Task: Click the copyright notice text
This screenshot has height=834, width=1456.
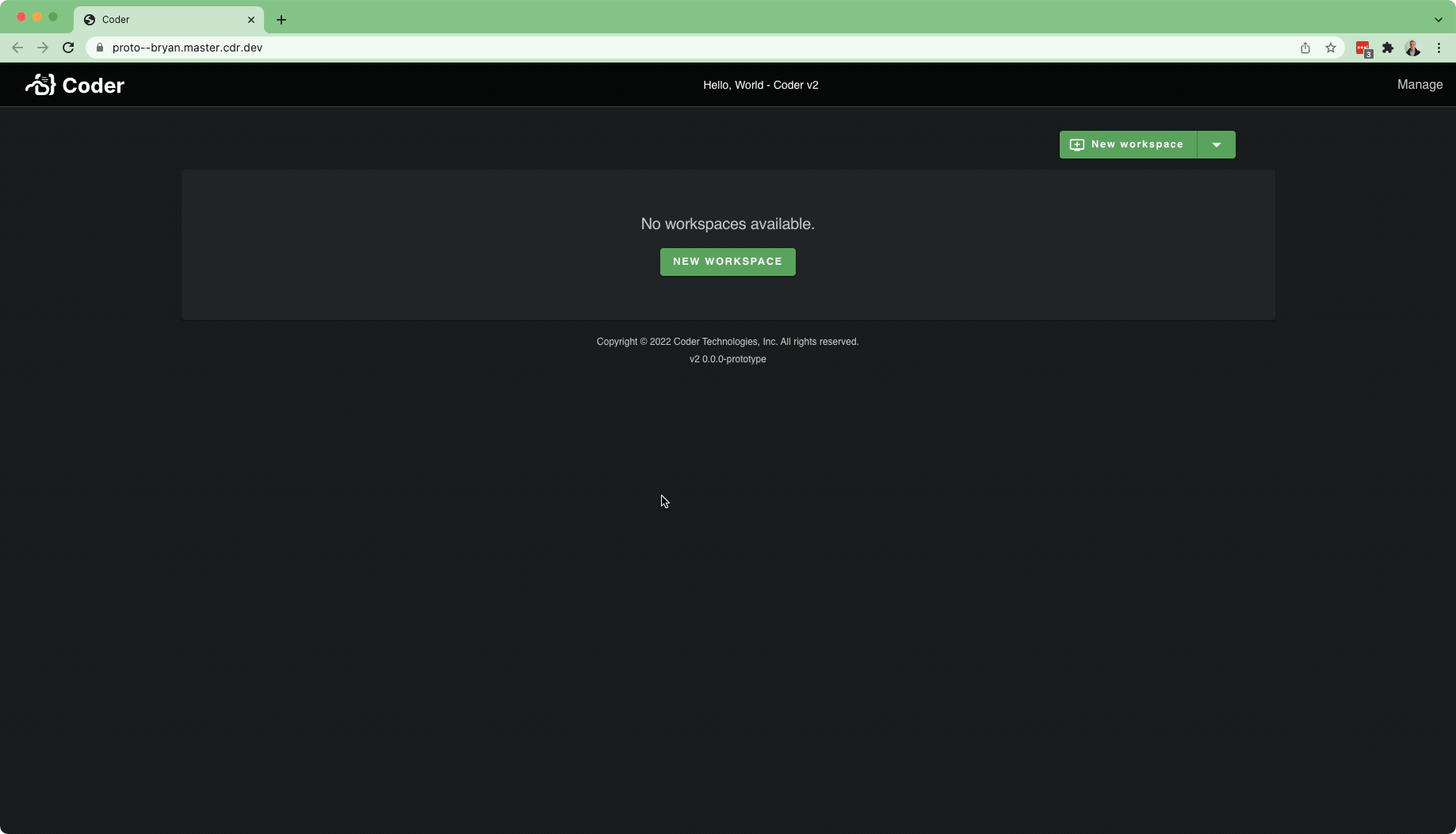Action: click(728, 342)
